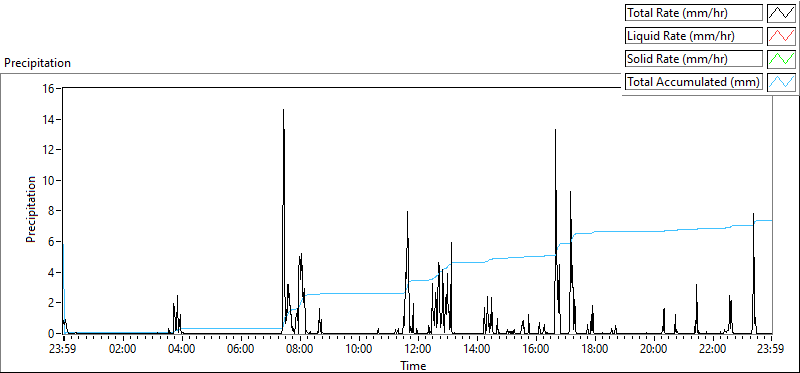Click the 08:00 time axis label

(x=300, y=350)
